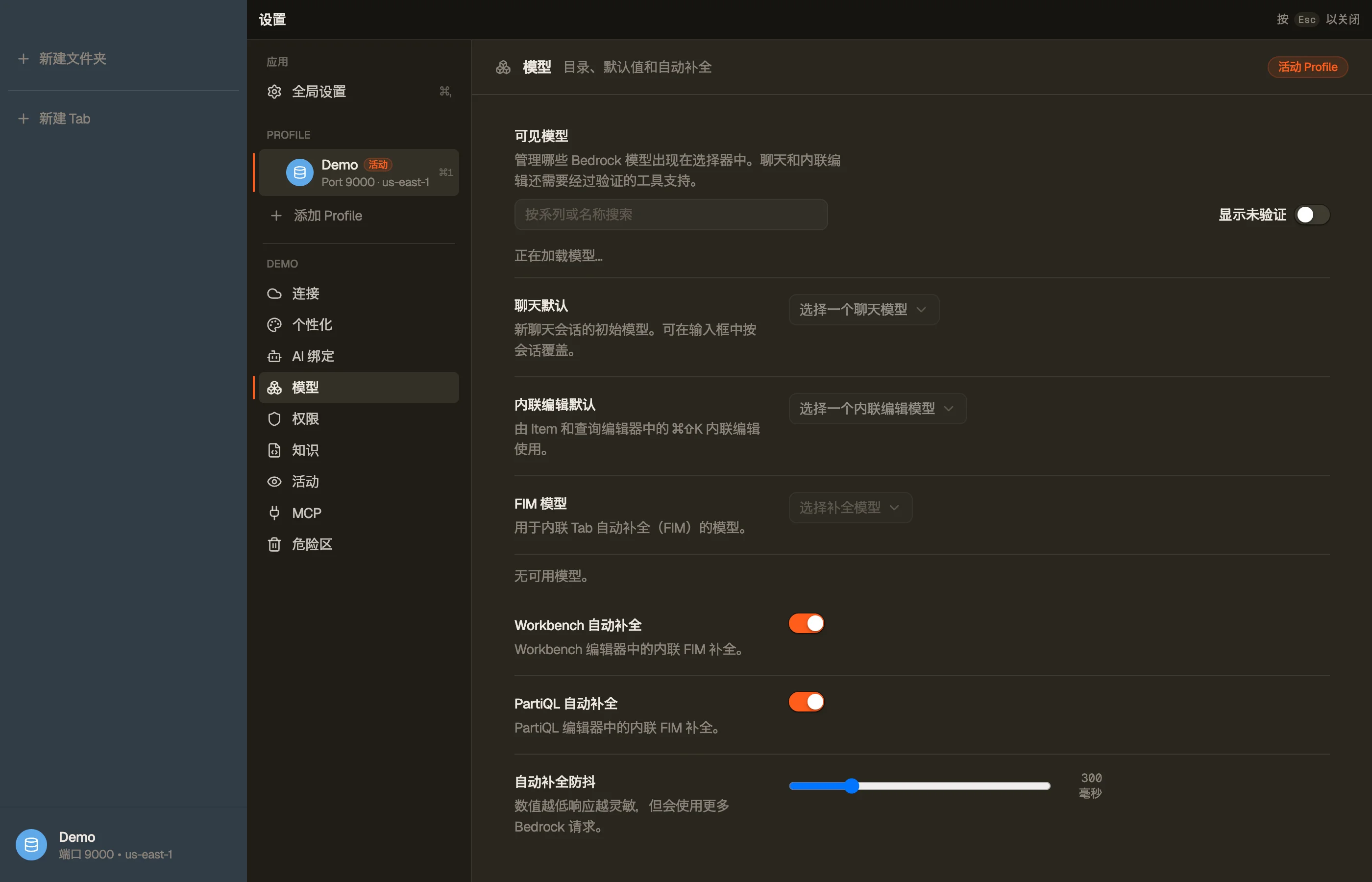Image resolution: width=1372 pixels, height=882 pixels.
Task: Click the sidebar 模型 cubes icon
Action: tap(274, 388)
